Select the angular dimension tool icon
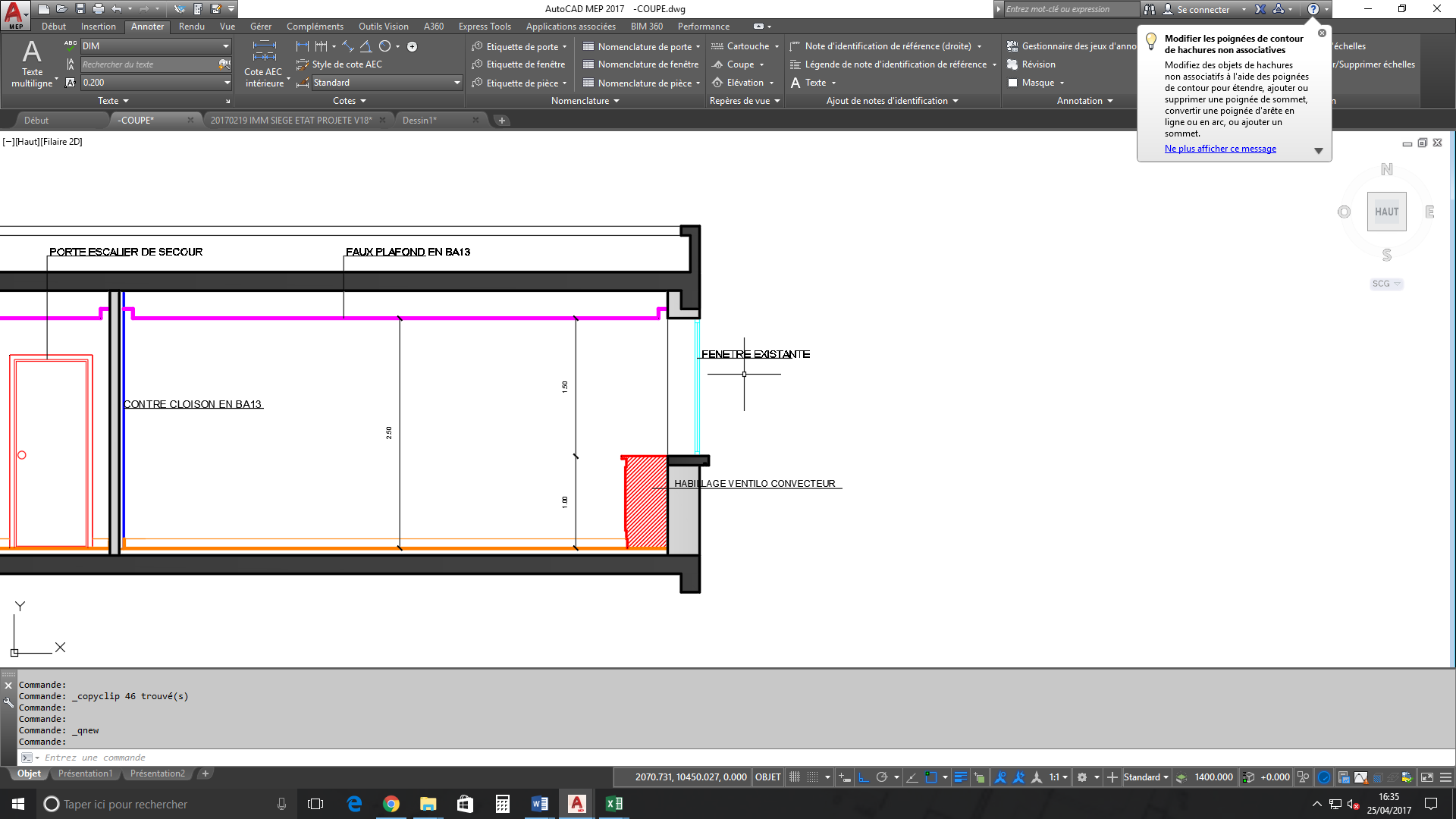This screenshot has height=819, width=1456. coord(366,46)
